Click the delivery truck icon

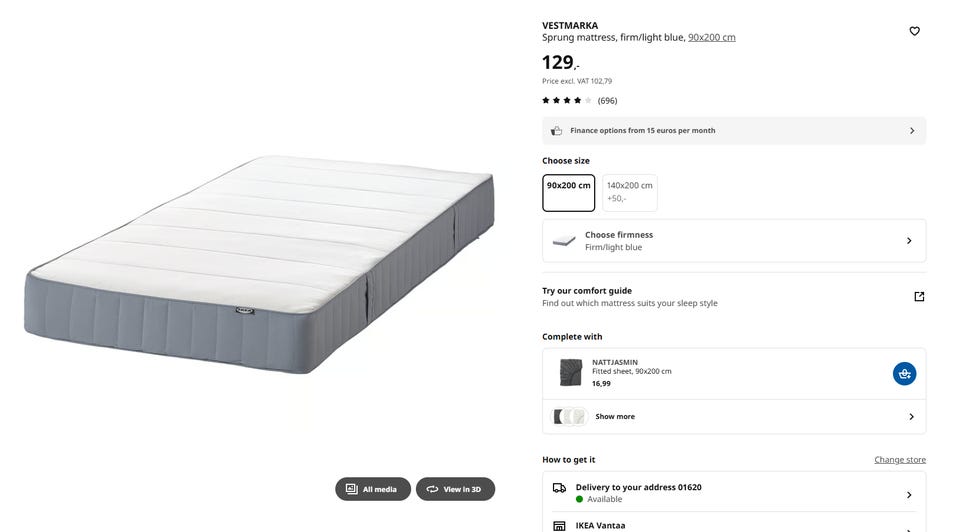coord(559,488)
